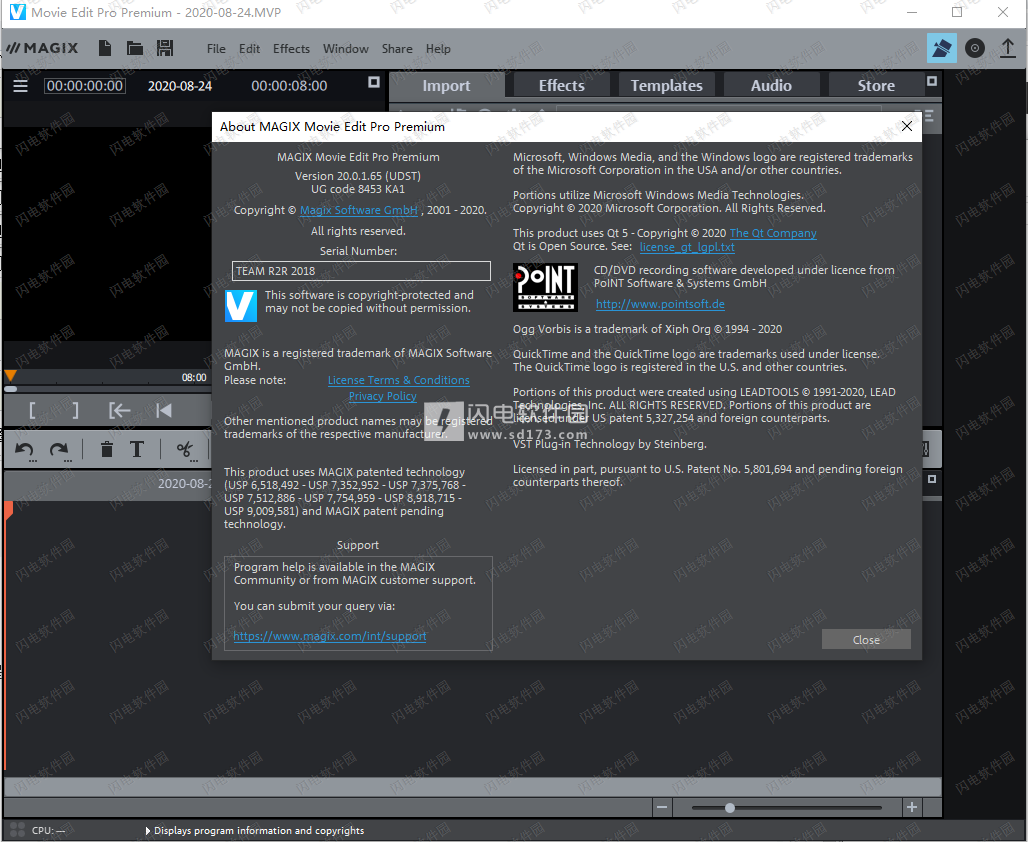This screenshot has height=842, width=1028.
Task: Click the square icon at the timeline's right edge
Action: pos(932,479)
